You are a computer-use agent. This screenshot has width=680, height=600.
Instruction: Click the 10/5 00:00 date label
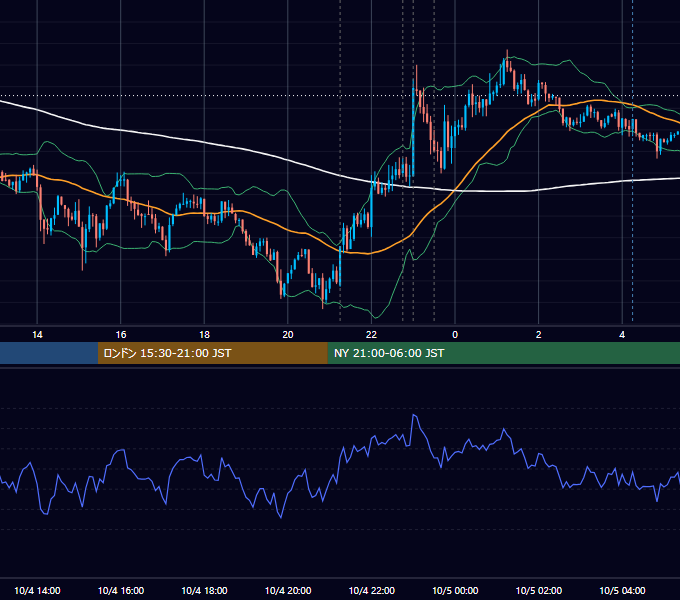click(455, 590)
